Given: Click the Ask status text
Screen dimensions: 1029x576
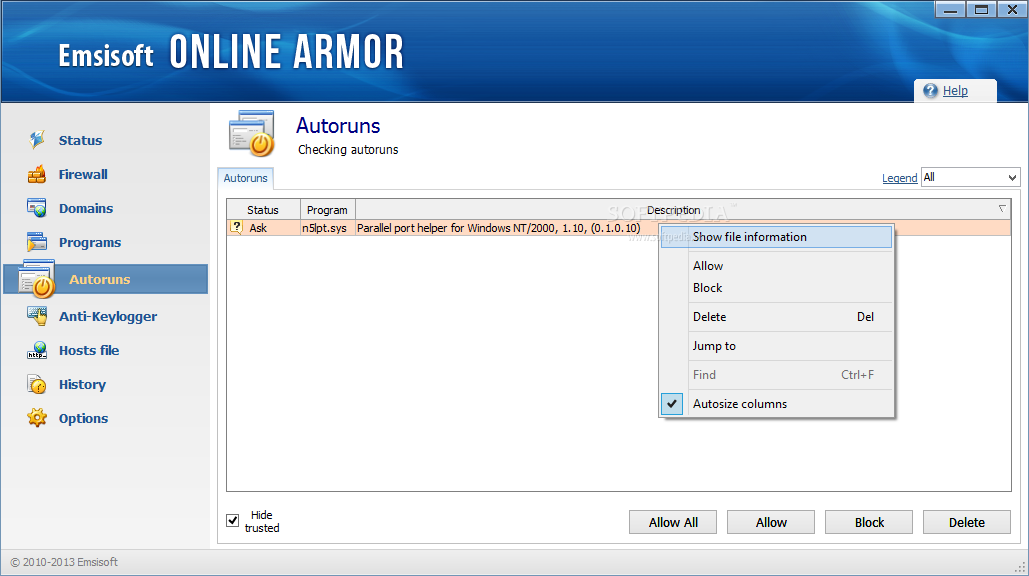Looking at the screenshot, I should [x=258, y=228].
